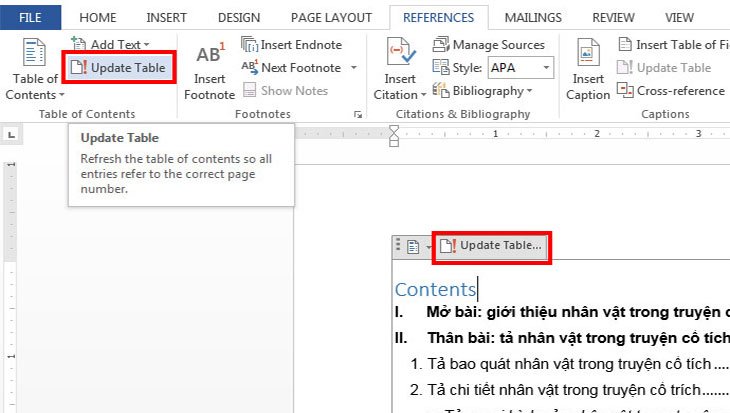Click the TOC handle grip dots
Viewport: 730px width, 413px height.
click(x=398, y=245)
